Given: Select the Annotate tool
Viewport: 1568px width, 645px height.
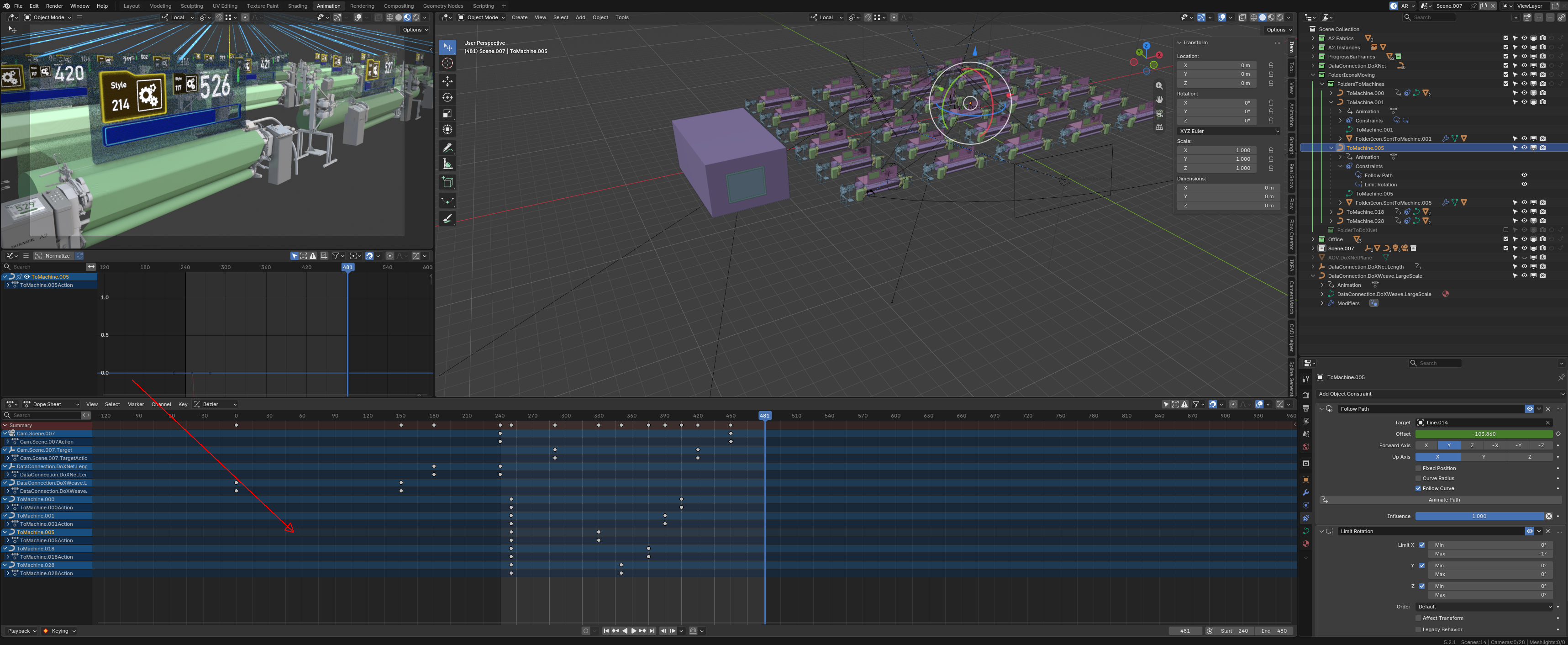Looking at the screenshot, I should (x=447, y=148).
